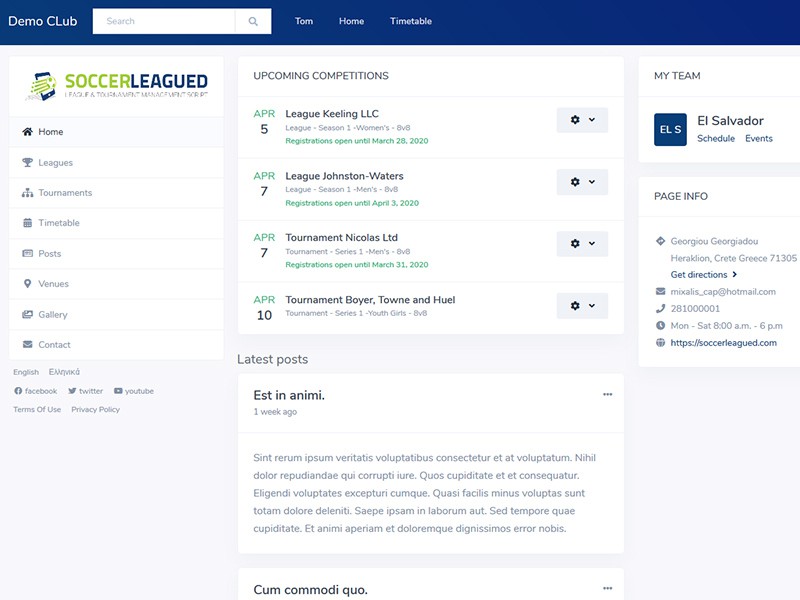
Task: Open the Venues map pin item
Action: (x=53, y=284)
